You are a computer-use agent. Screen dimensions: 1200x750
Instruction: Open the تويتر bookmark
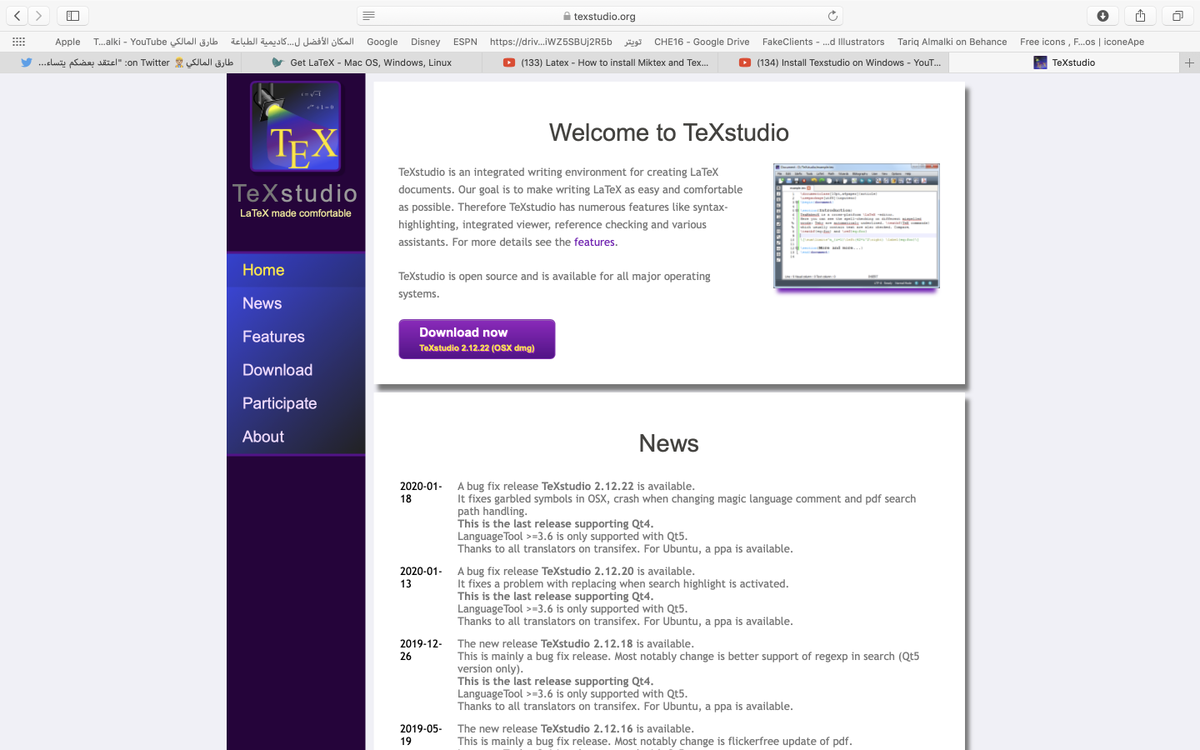[x=633, y=42]
